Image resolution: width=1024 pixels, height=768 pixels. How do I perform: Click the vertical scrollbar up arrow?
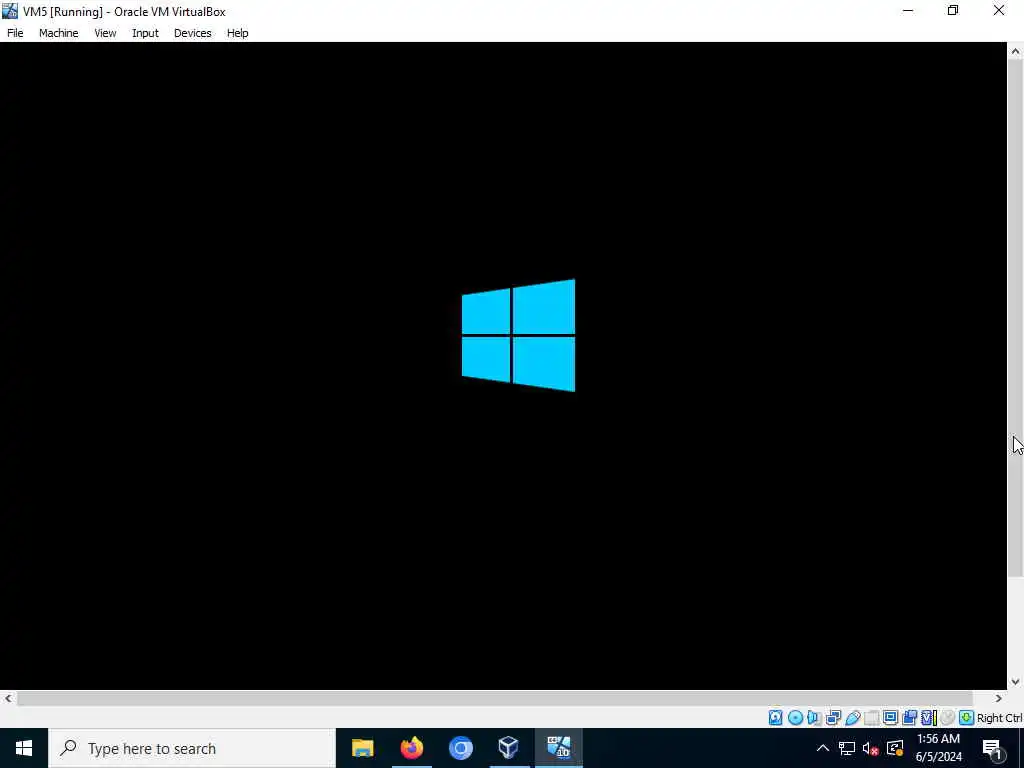pyautogui.click(x=1016, y=52)
